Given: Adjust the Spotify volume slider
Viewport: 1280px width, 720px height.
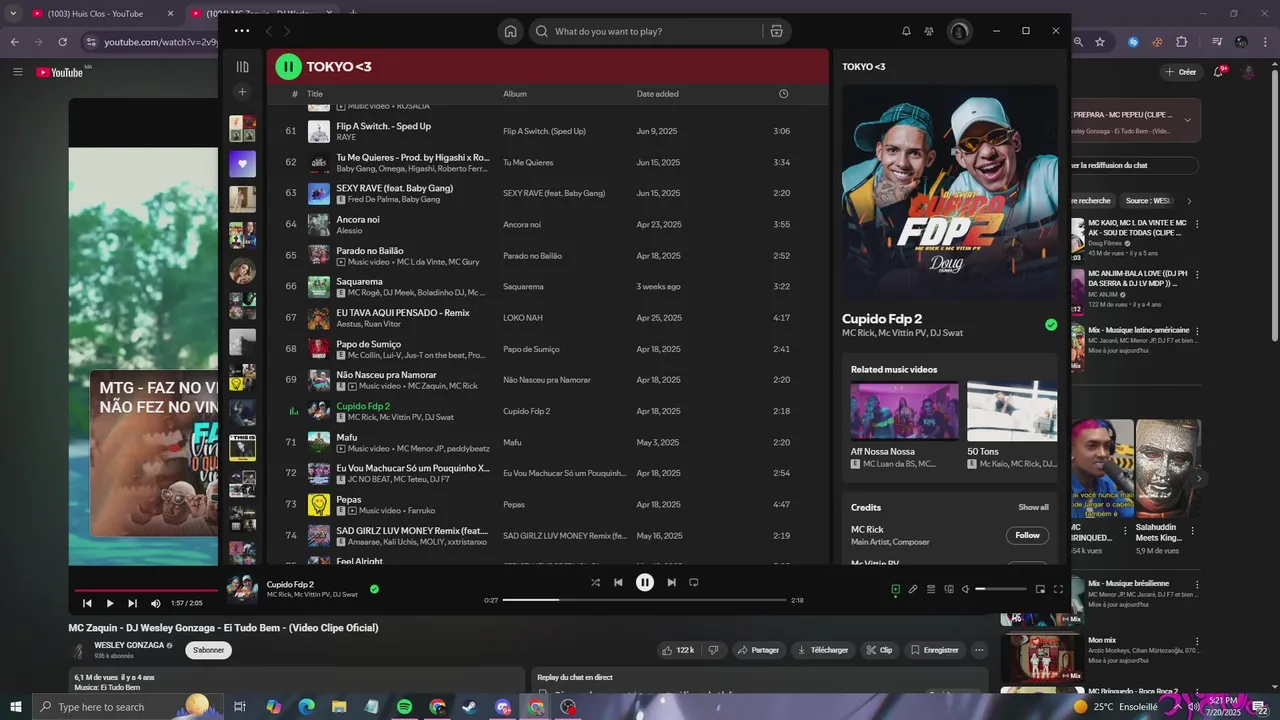Looking at the screenshot, I should coord(1001,589).
